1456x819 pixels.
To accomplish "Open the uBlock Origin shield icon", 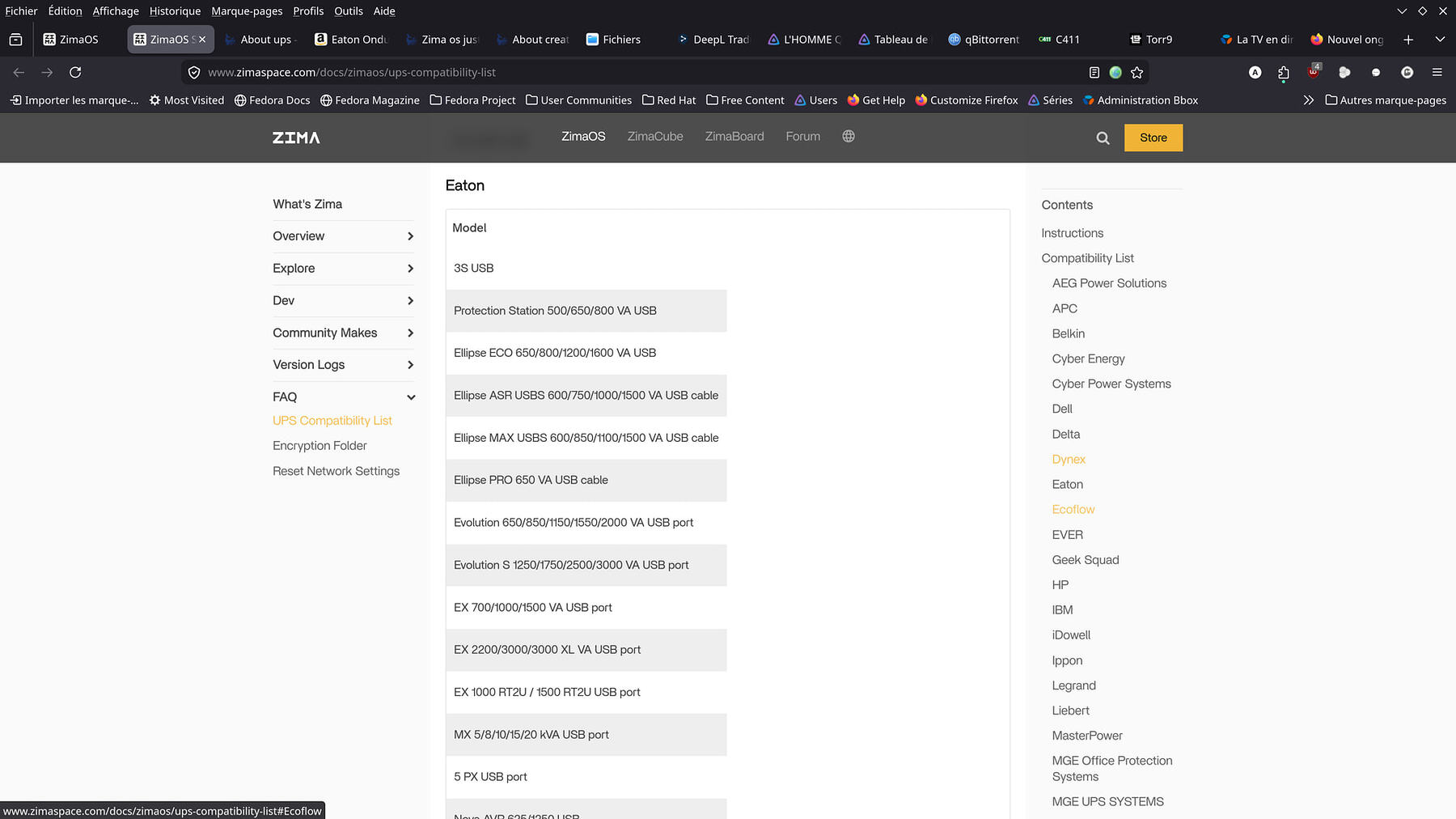I will tap(1313, 72).
